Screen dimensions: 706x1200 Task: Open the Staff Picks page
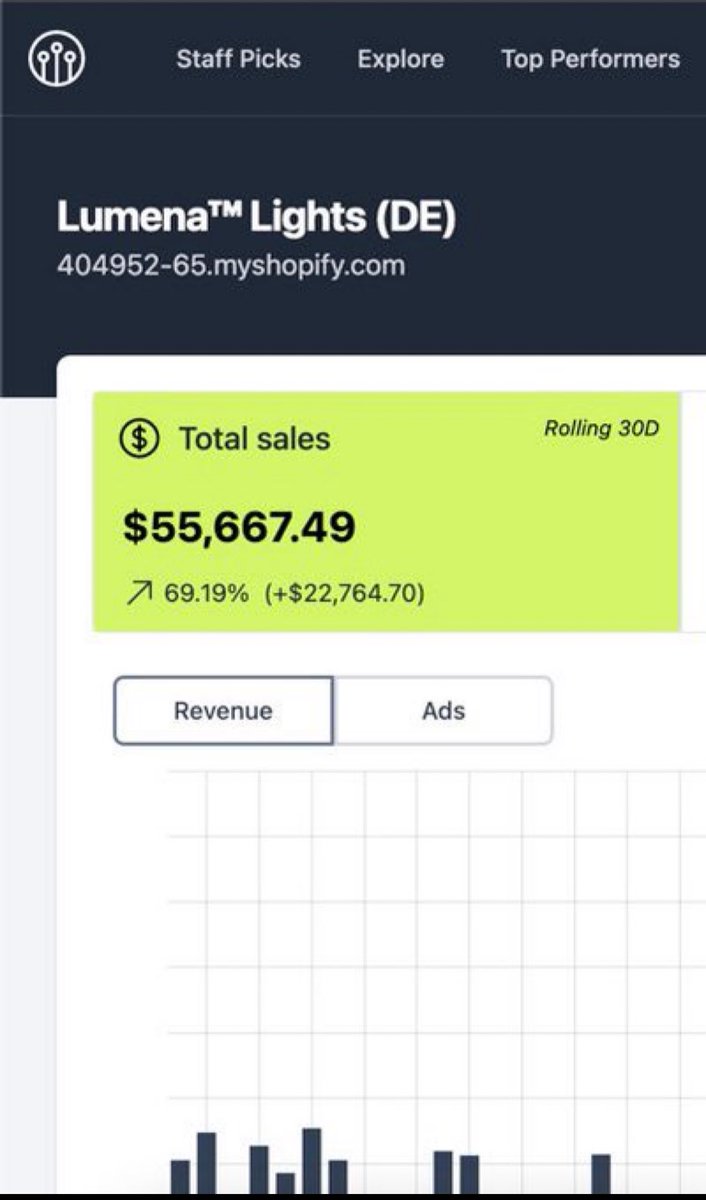(x=238, y=59)
